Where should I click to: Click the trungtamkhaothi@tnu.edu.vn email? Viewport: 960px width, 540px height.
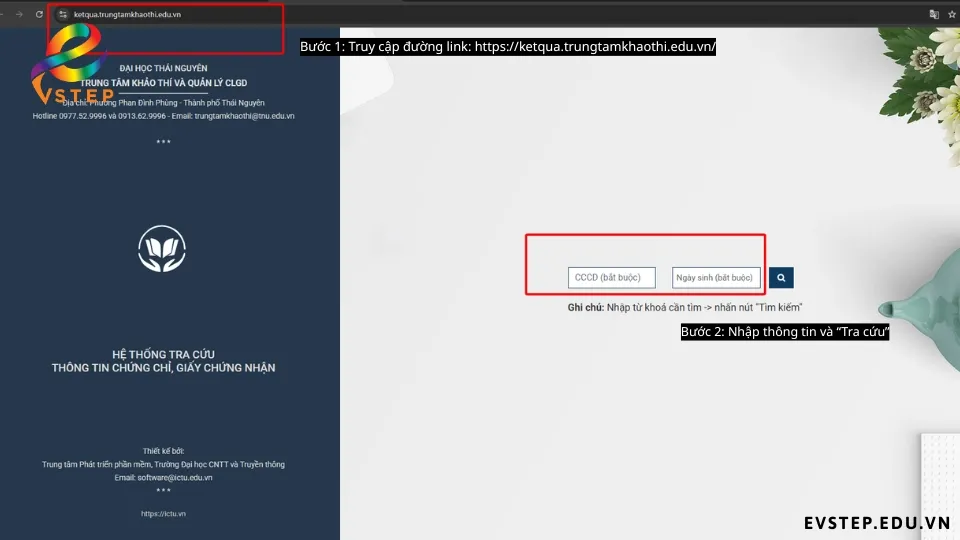[x=244, y=116]
